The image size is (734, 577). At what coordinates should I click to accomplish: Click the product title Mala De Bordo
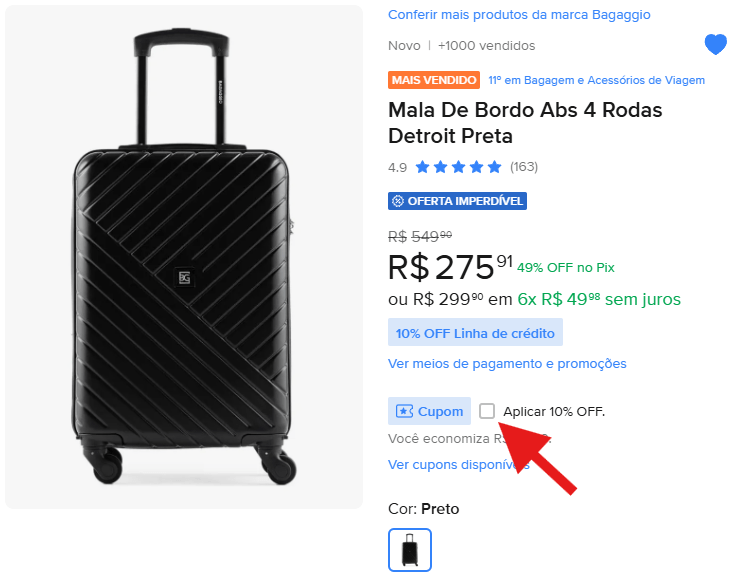(x=525, y=123)
